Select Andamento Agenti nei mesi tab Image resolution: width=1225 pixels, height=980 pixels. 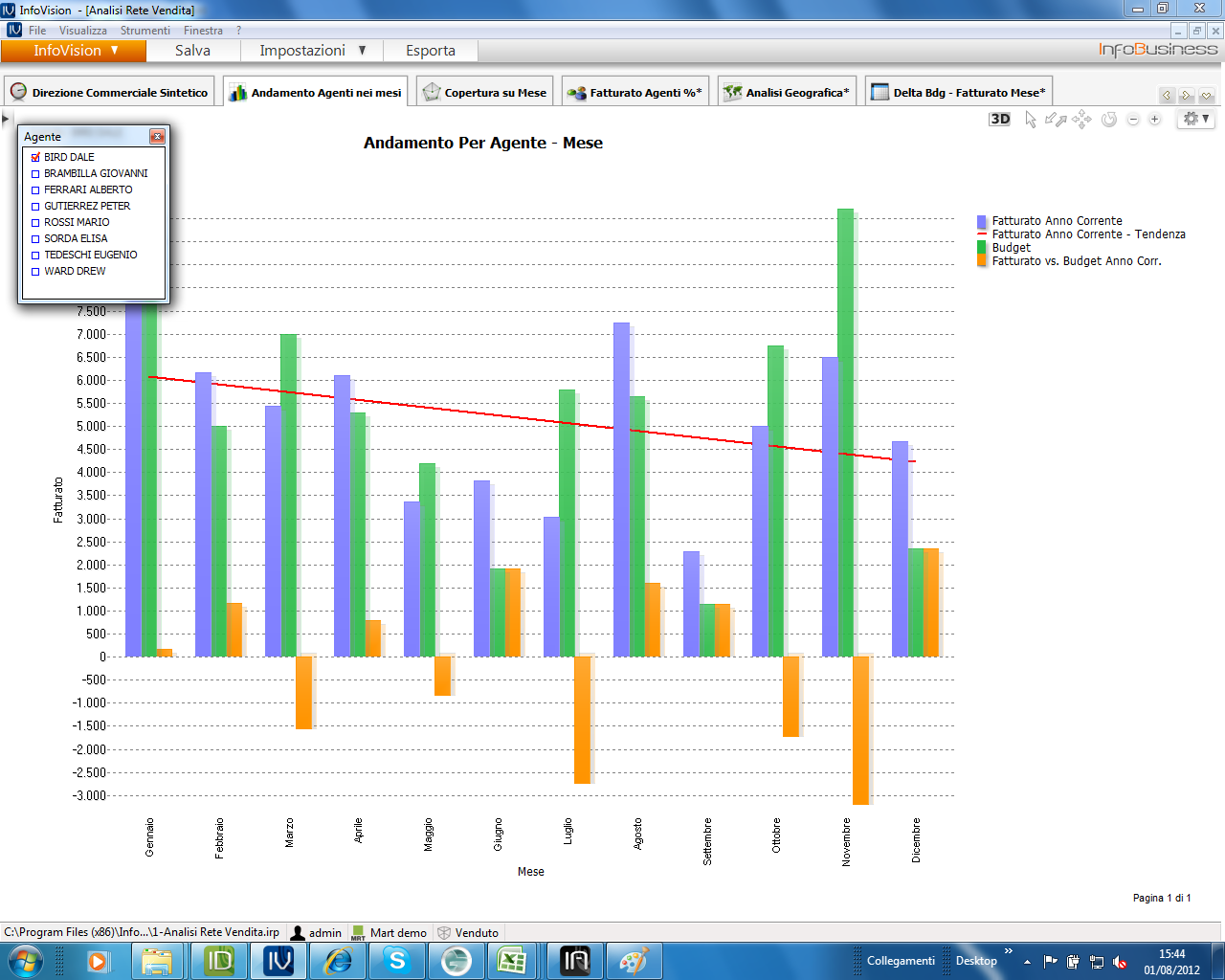(316, 92)
